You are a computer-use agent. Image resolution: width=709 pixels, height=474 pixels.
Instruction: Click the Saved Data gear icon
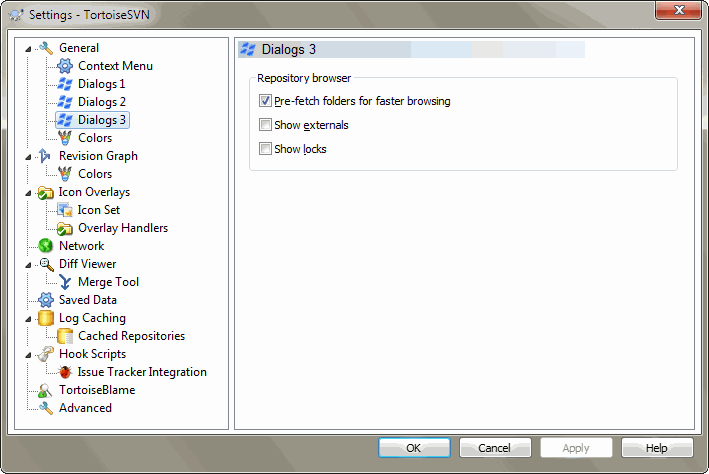[x=46, y=300]
